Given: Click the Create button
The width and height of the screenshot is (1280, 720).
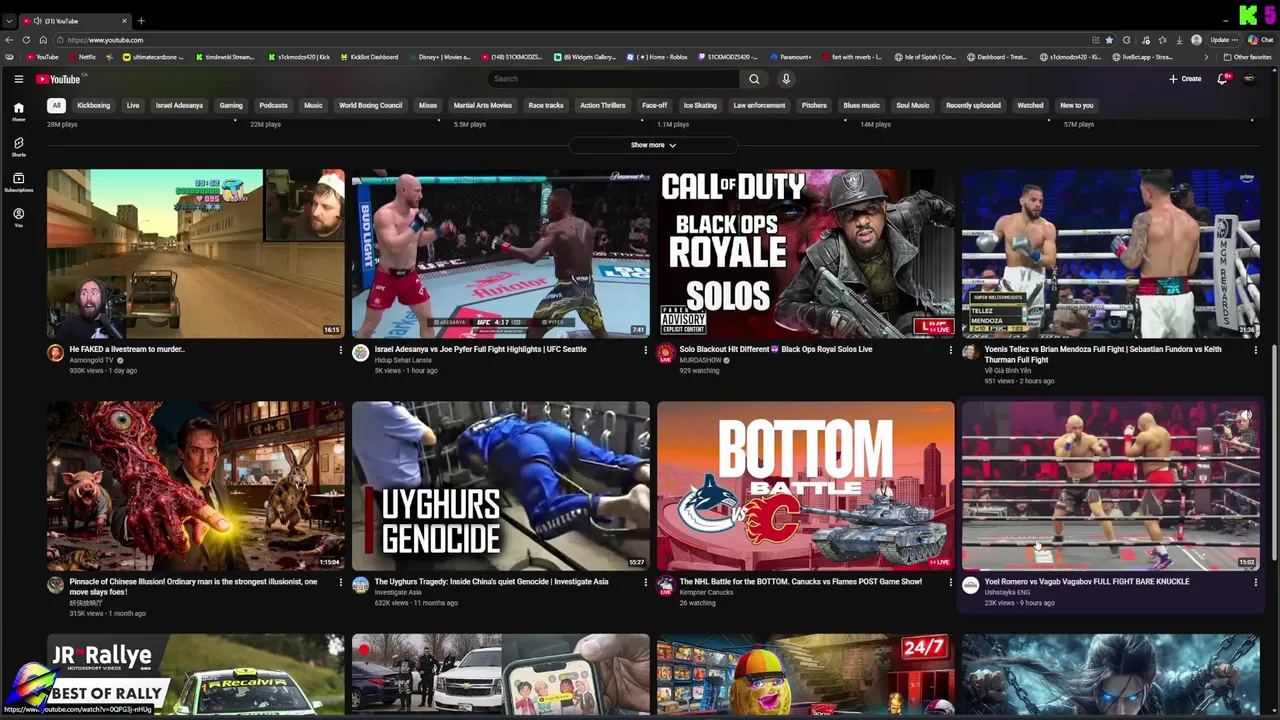Looking at the screenshot, I should pos(1185,79).
